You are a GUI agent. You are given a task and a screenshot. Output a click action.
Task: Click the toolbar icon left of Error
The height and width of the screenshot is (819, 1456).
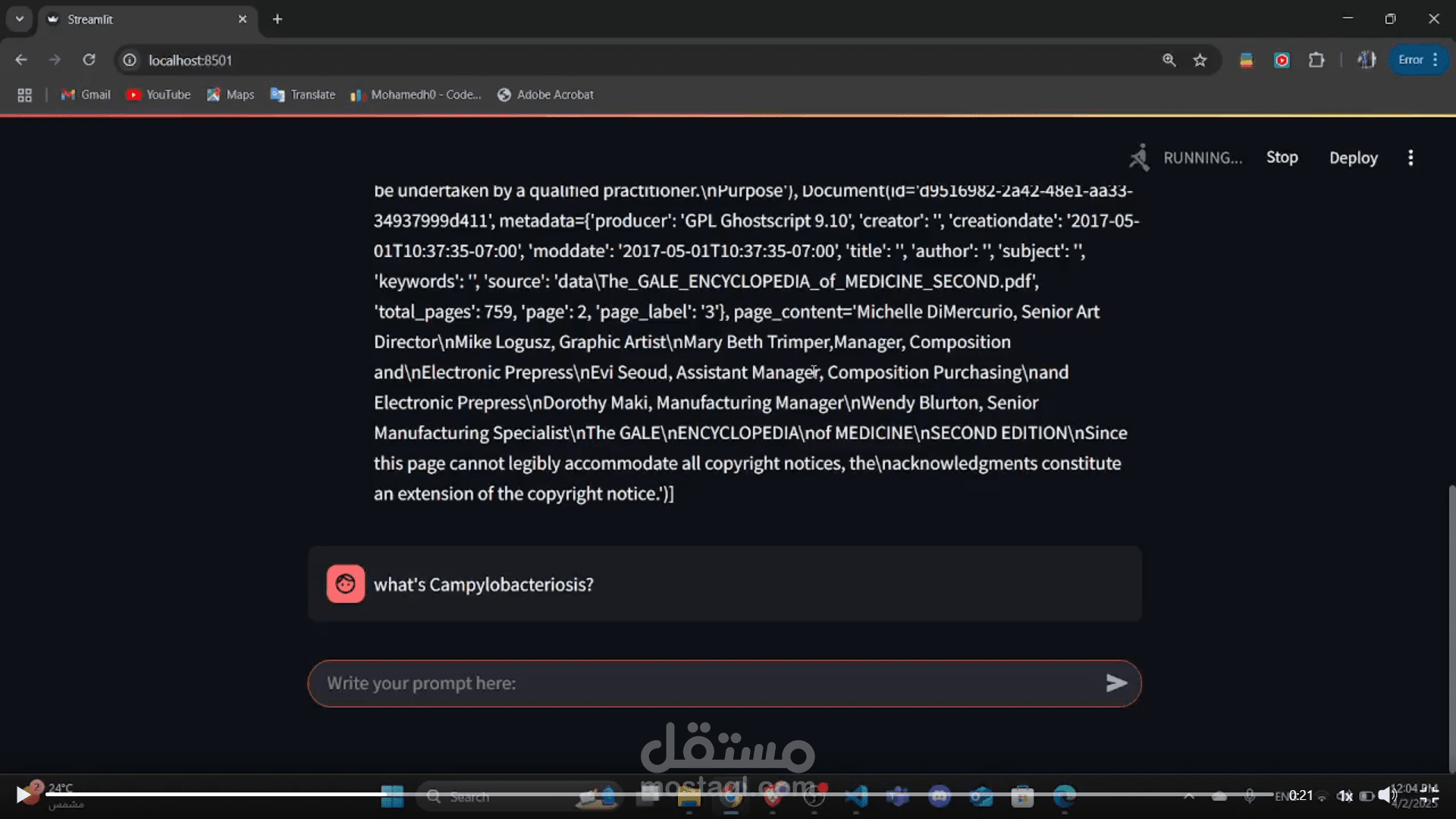tap(1367, 60)
